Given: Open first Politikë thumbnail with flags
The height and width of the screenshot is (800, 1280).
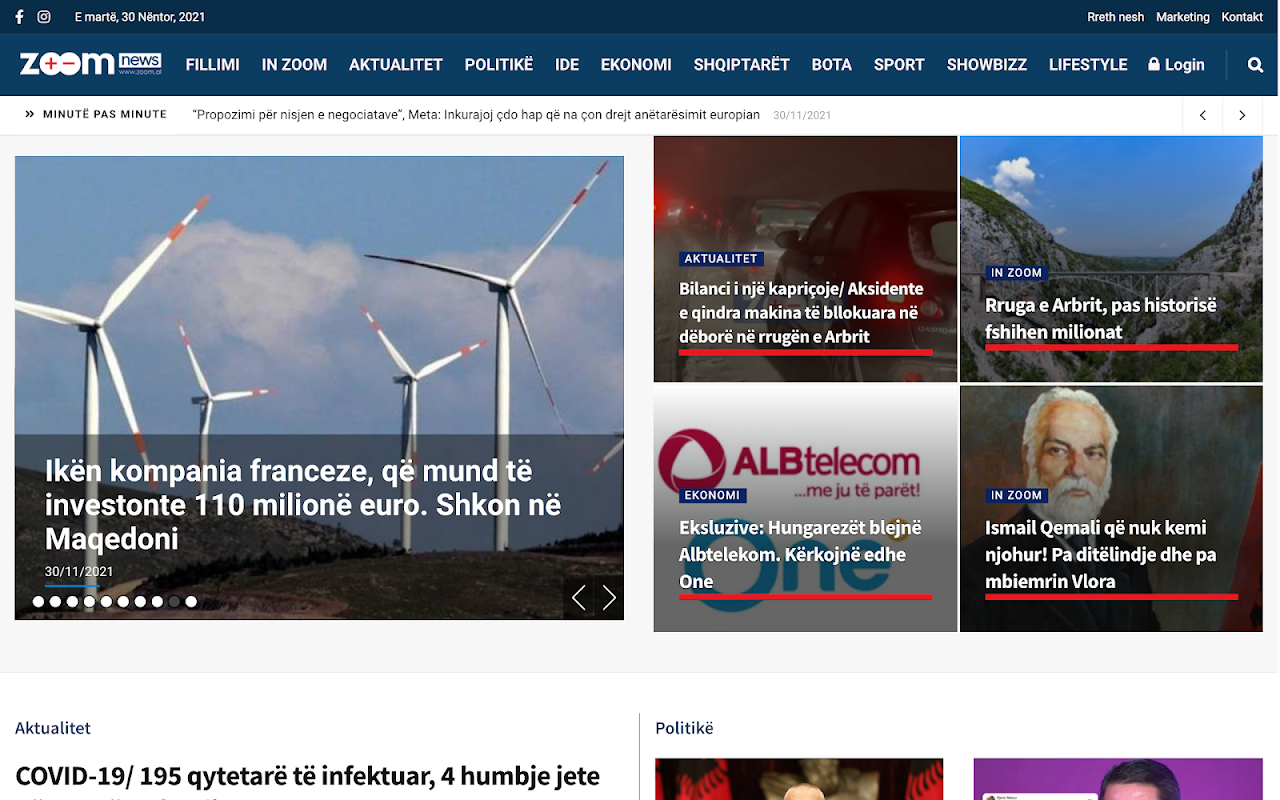Looking at the screenshot, I should pos(799,779).
